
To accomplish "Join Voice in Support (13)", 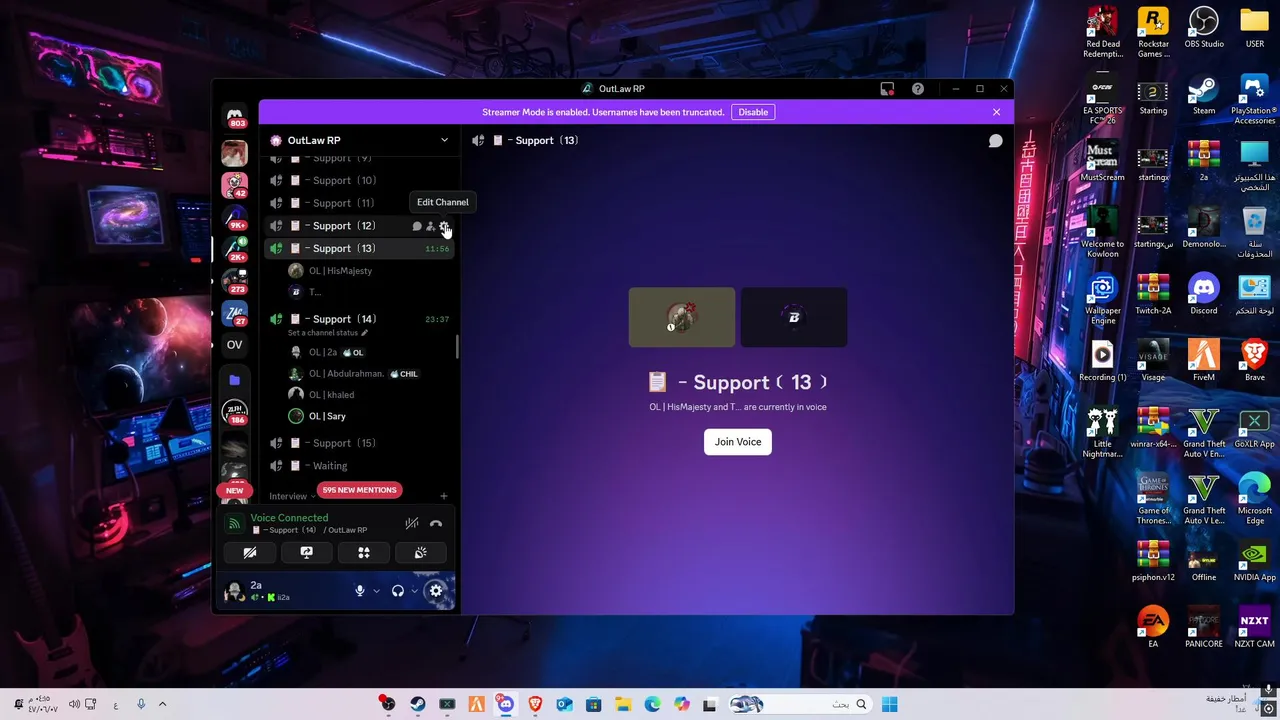I will point(738,442).
